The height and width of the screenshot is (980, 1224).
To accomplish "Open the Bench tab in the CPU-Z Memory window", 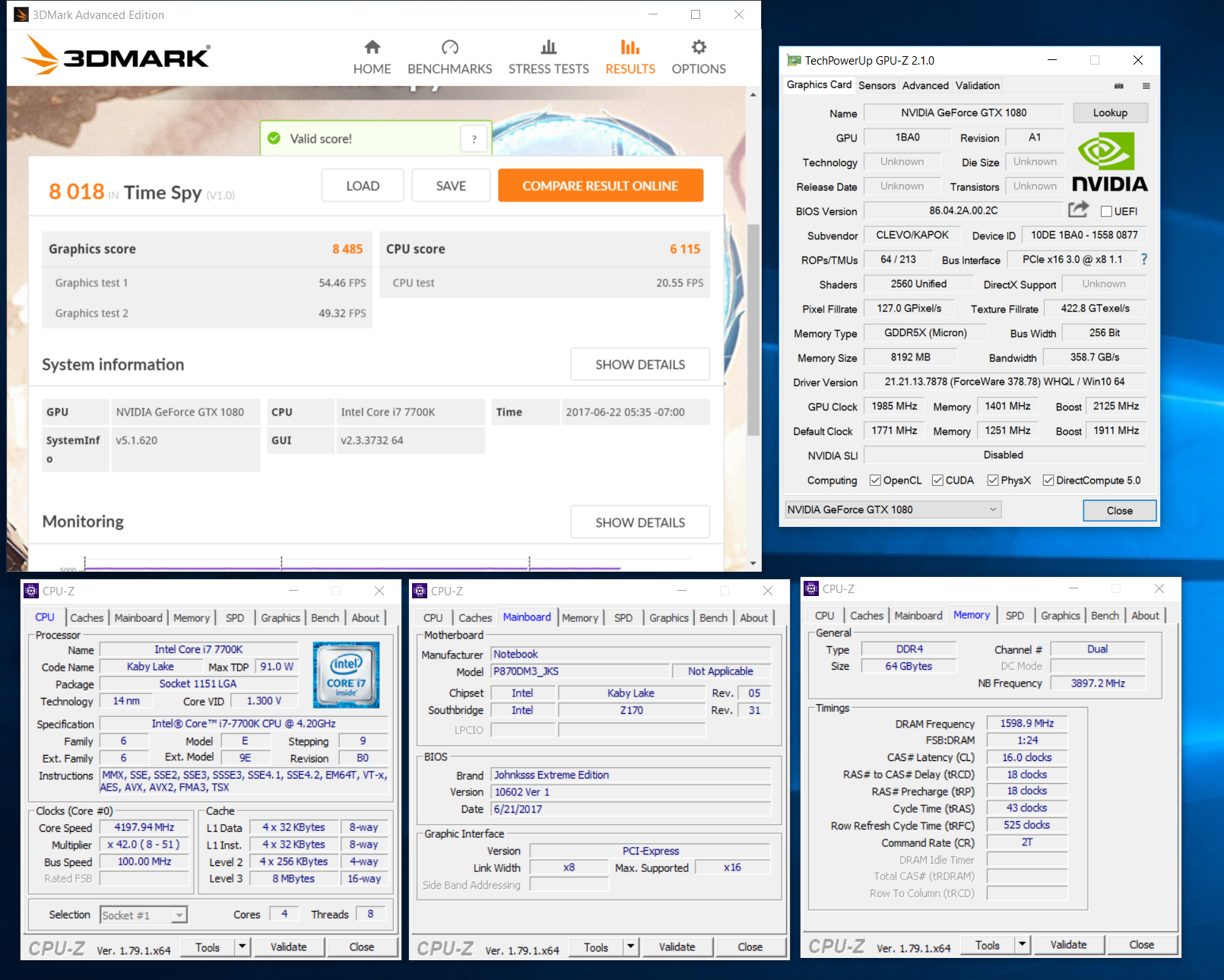I will 1105,616.
